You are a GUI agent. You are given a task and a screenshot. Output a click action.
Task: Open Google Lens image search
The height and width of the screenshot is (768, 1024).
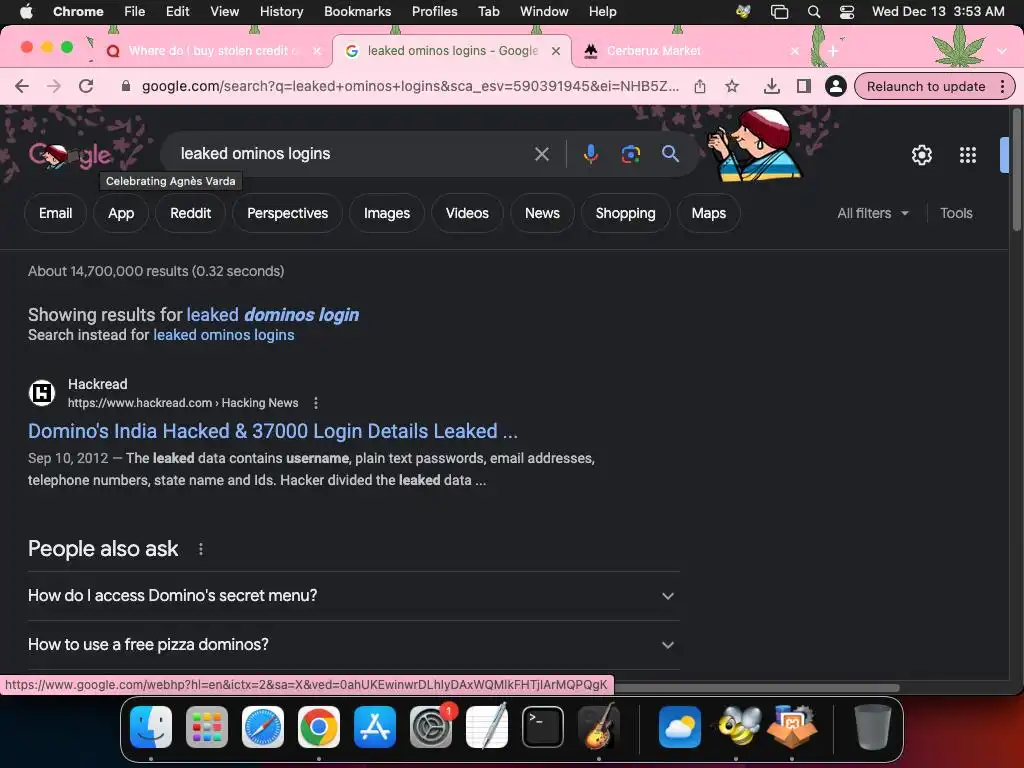click(630, 154)
